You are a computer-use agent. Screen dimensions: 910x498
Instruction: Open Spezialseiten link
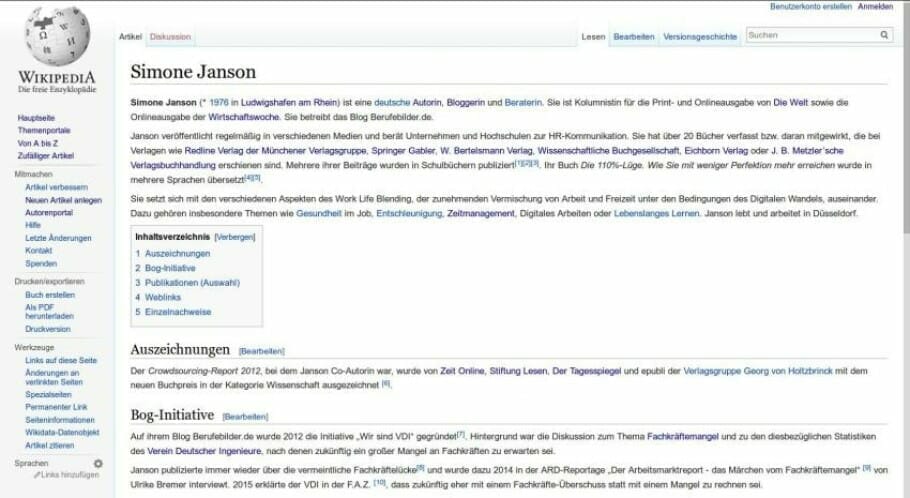tap(48, 395)
